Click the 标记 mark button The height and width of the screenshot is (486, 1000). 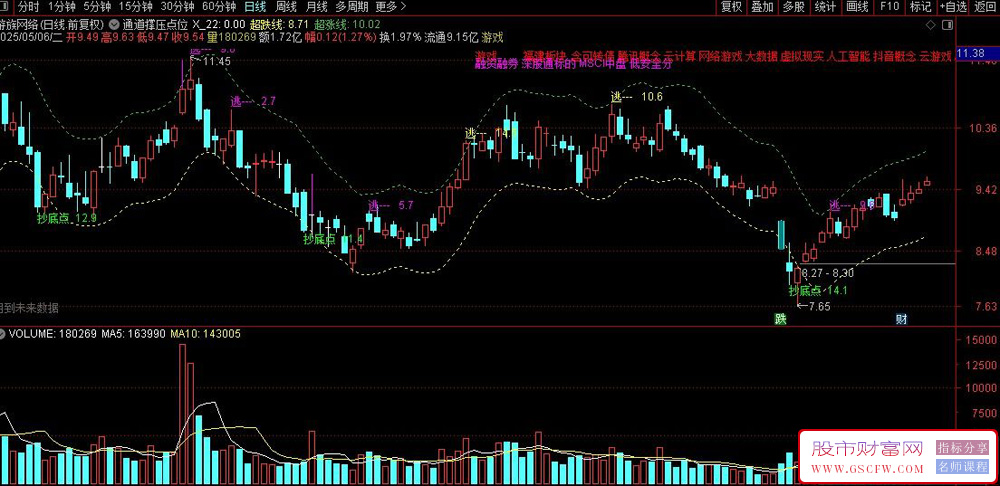920,7
